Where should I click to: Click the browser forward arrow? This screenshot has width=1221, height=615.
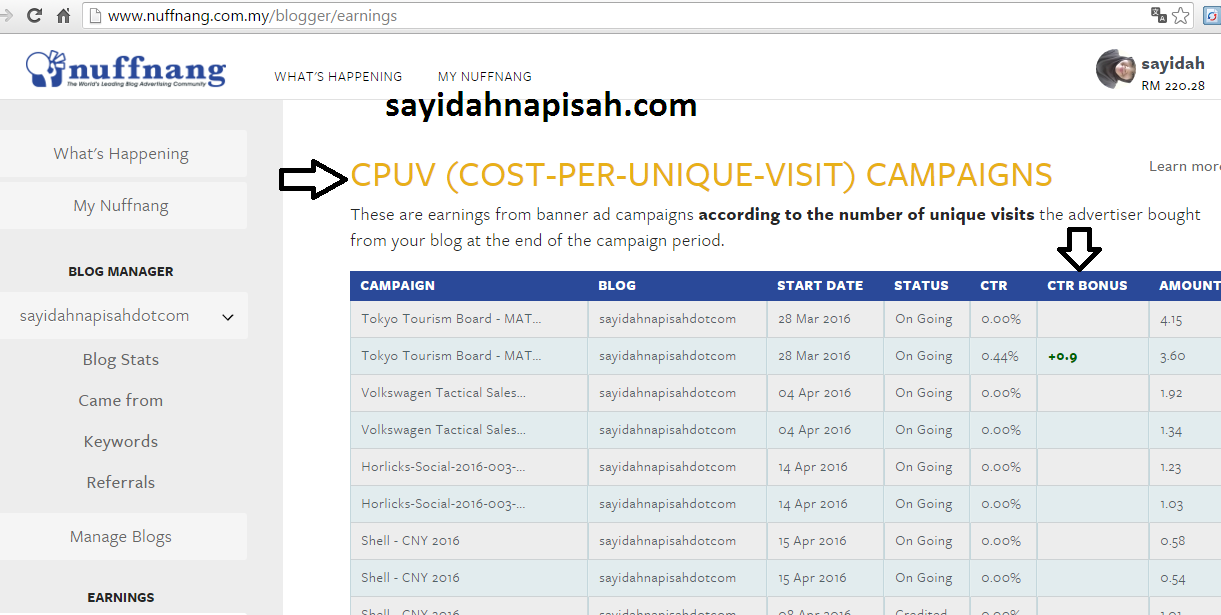coord(5,16)
